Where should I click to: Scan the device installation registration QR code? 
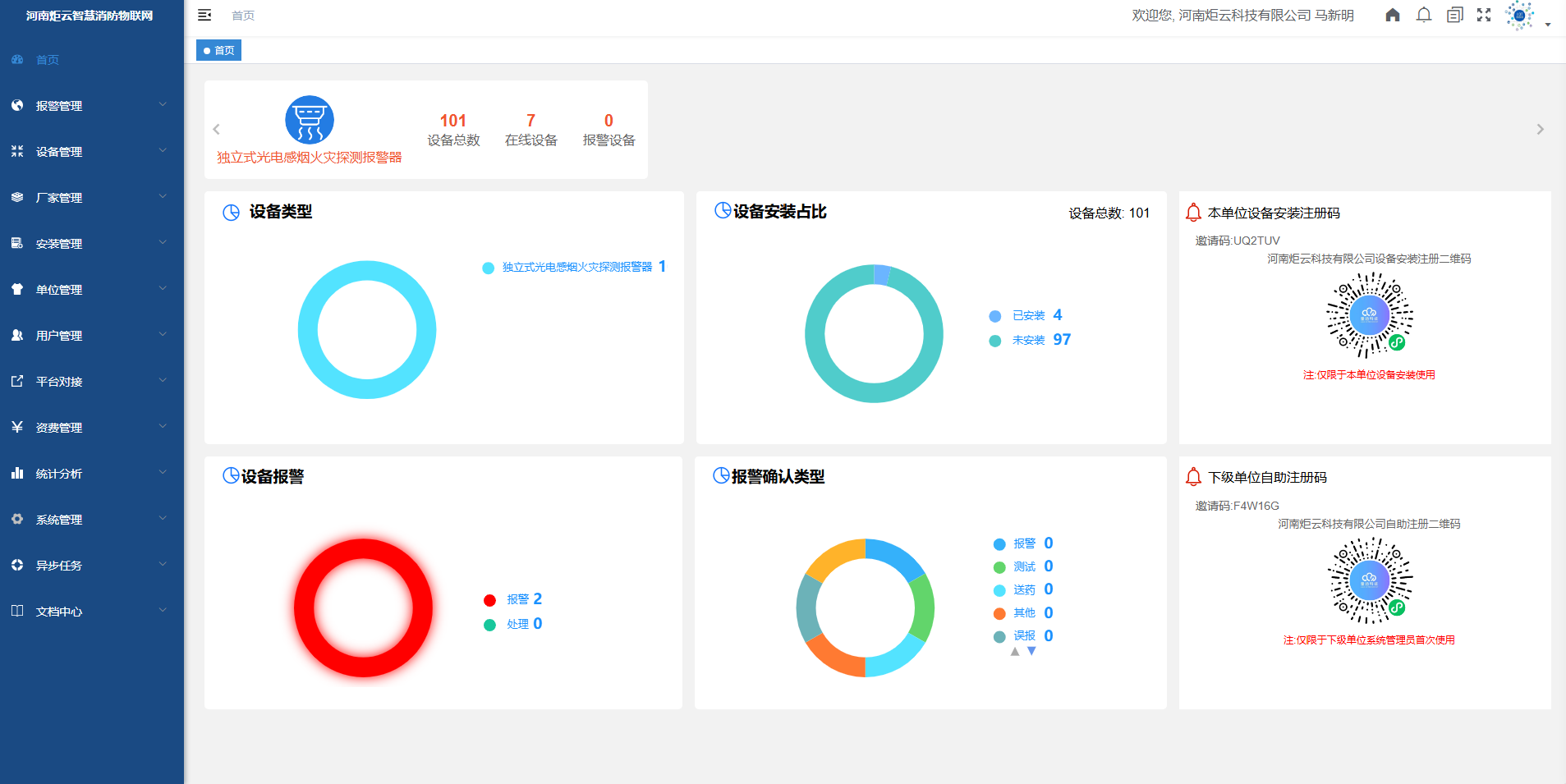click(1369, 315)
